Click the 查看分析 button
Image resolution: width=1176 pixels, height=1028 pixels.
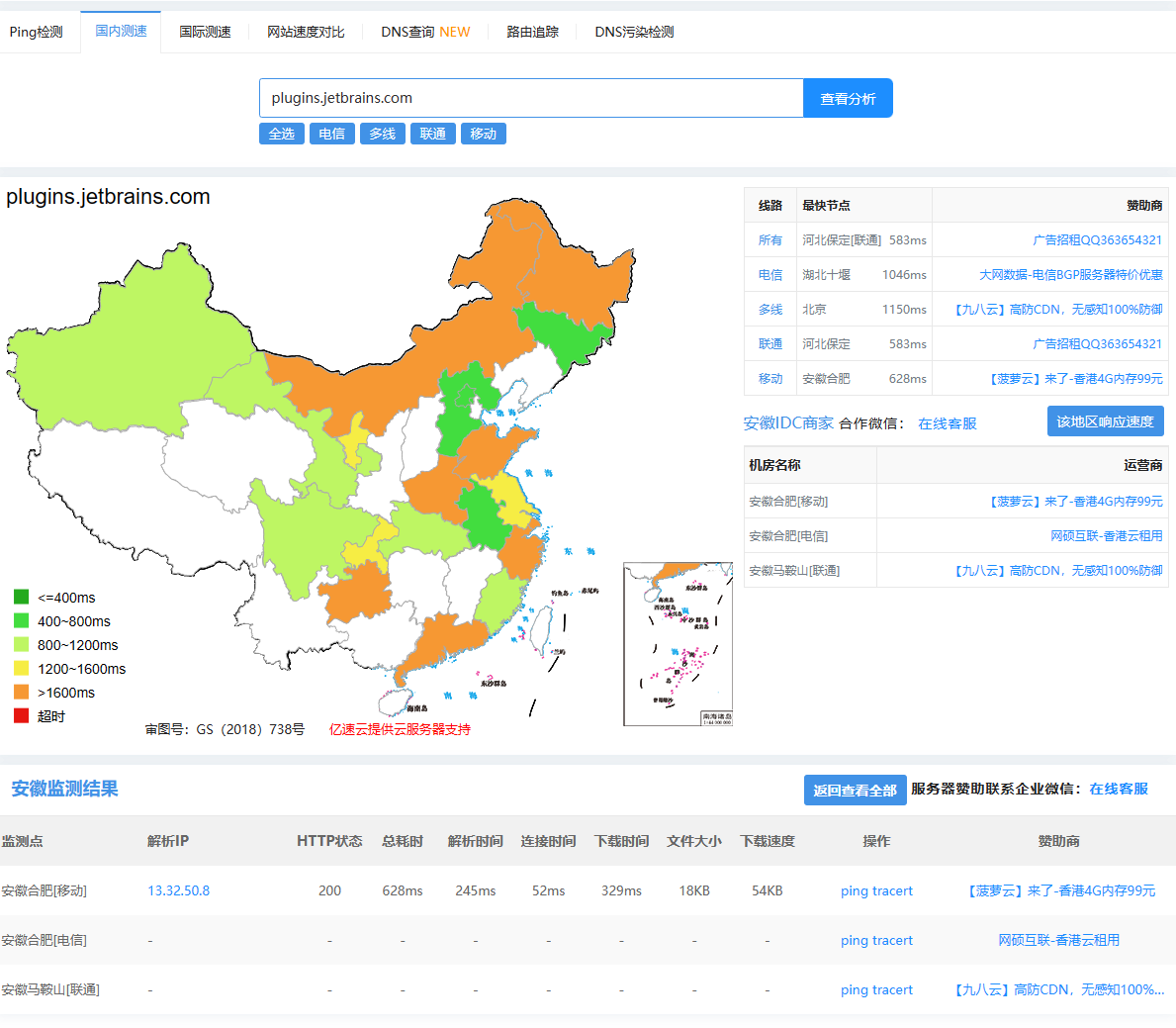[848, 98]
